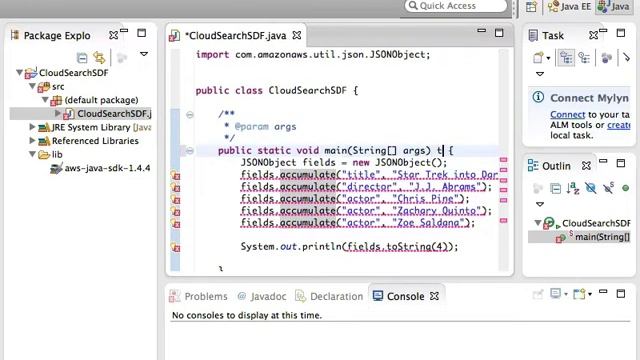Viewport: 640px width, 360px height.
Task: Click code text 'JSONObject fields = new JSONObject();'
Action: click(344, 162)
